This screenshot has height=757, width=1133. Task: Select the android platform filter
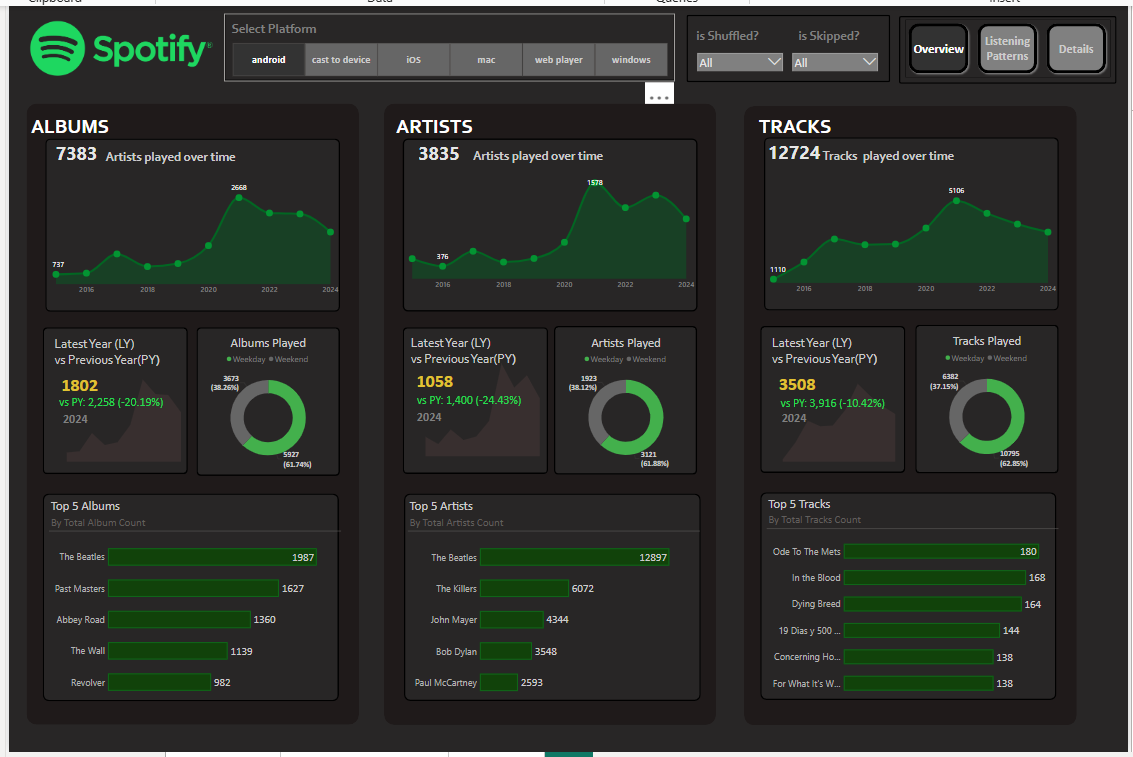point(268,60)
